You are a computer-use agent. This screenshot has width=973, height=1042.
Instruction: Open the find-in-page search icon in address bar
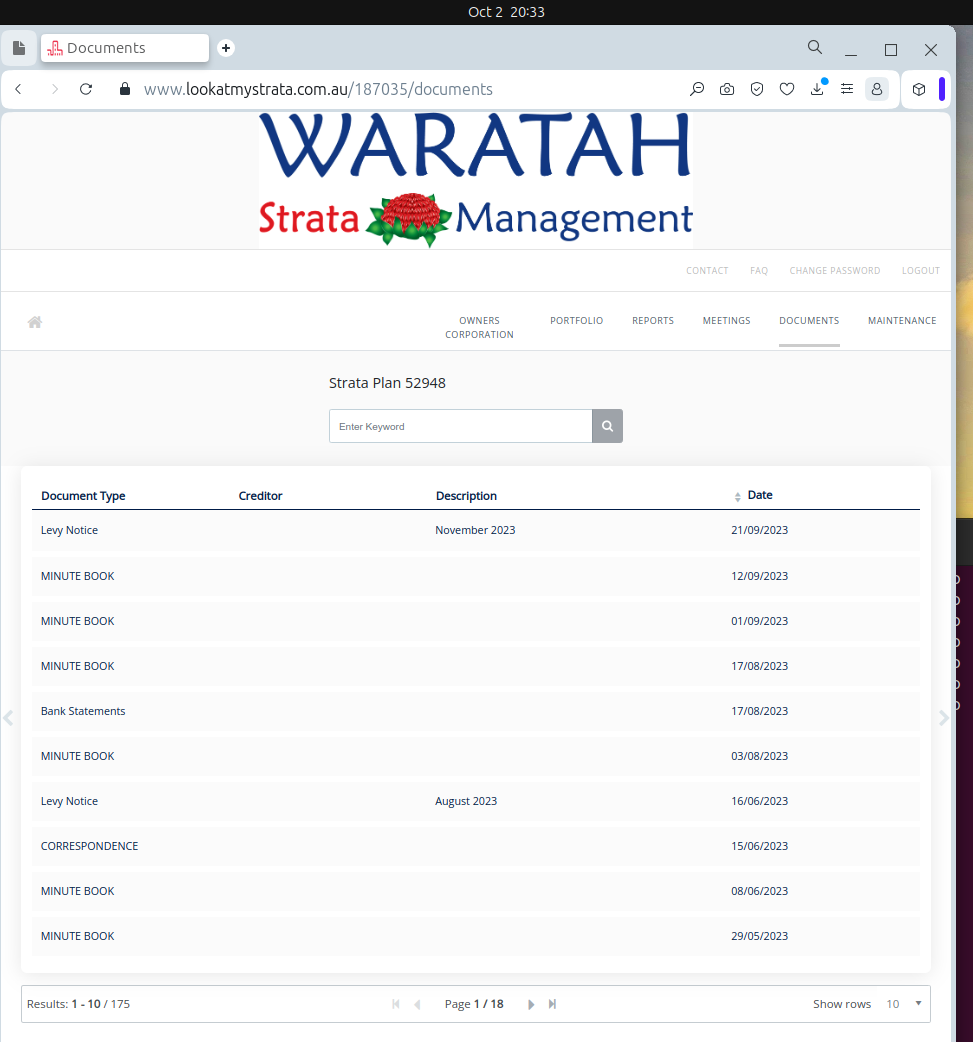[697, 89]
